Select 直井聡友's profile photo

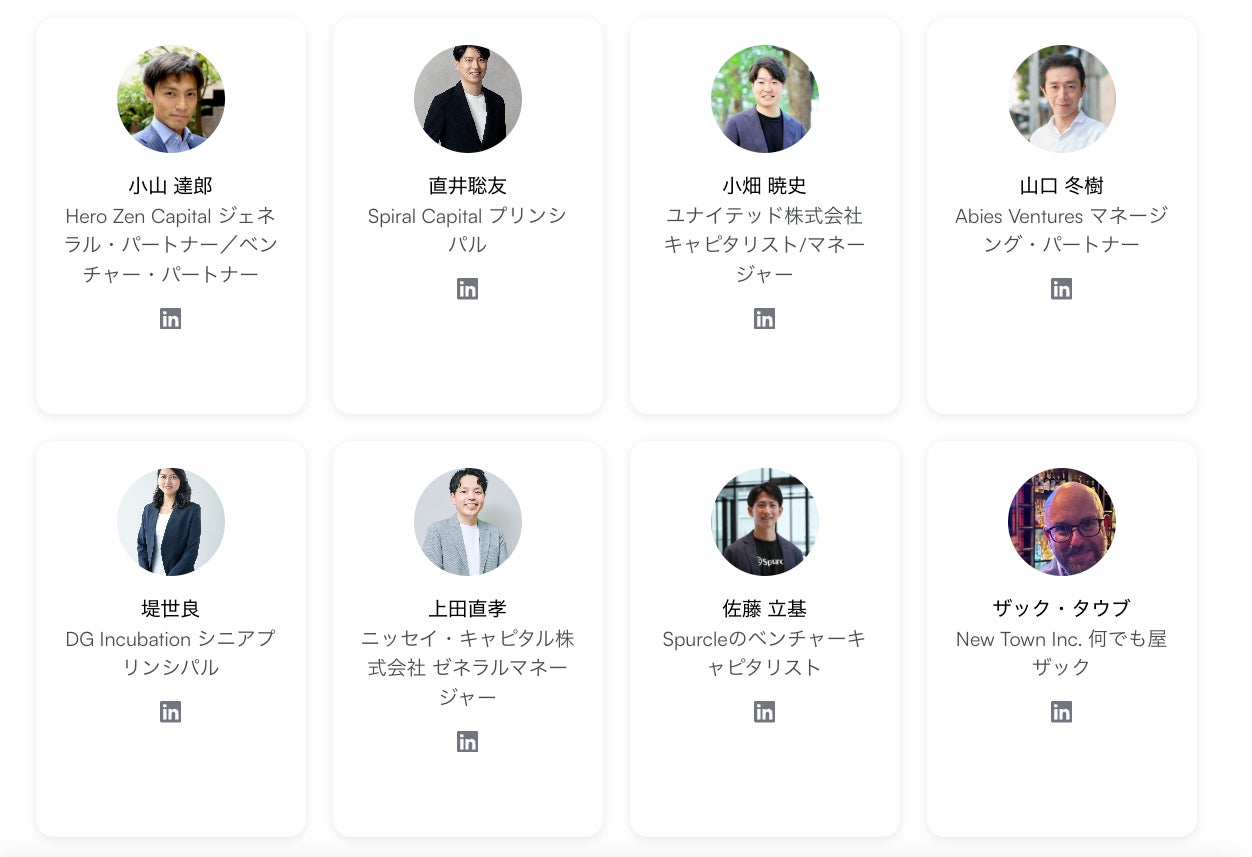(468, 99)
